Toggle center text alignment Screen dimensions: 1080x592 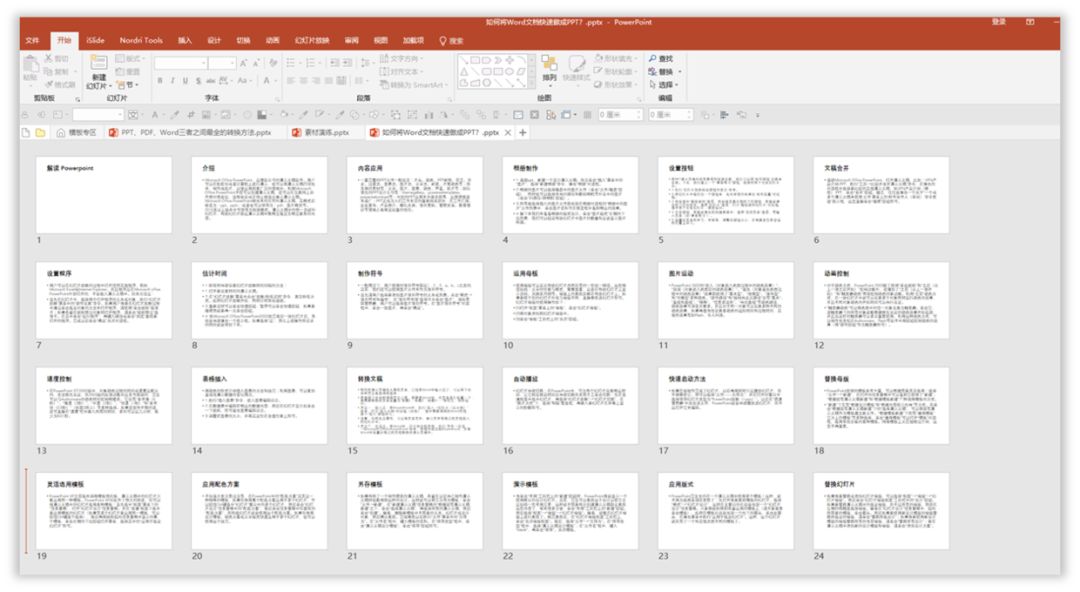[x=303, y=81]
